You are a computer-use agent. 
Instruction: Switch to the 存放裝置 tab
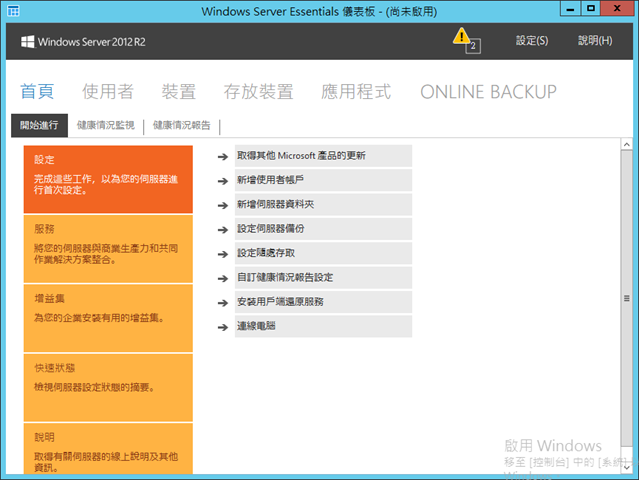pyautogui.click(x=258, y=91)
